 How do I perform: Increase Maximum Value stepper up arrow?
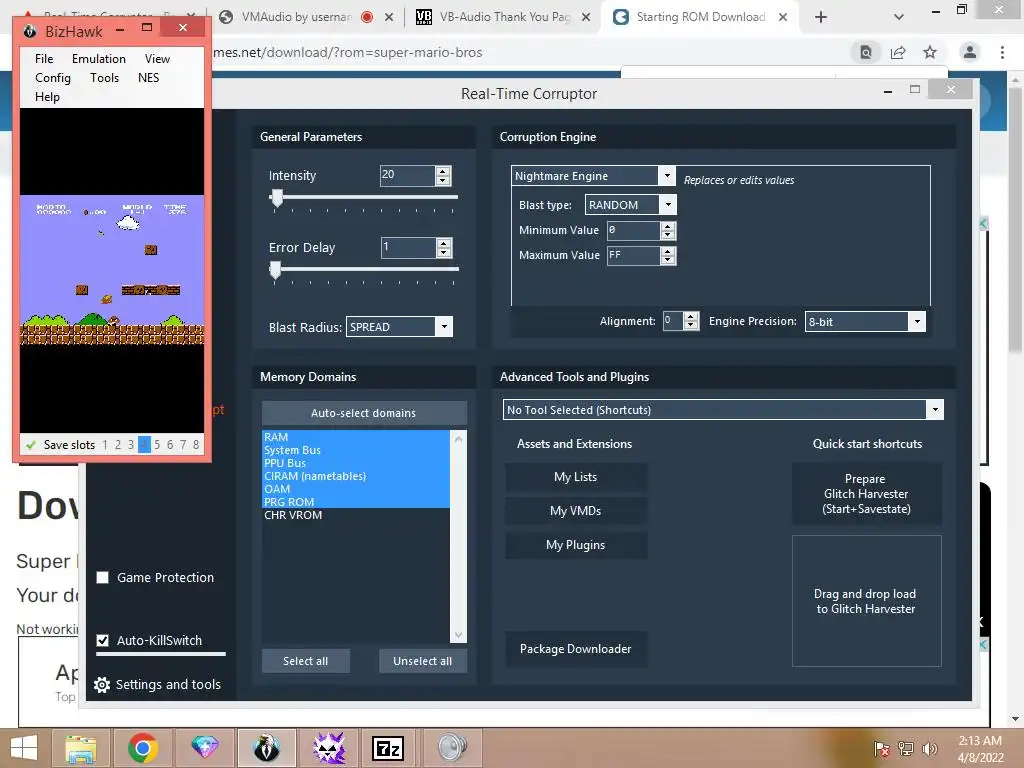[x=667, y=251]
